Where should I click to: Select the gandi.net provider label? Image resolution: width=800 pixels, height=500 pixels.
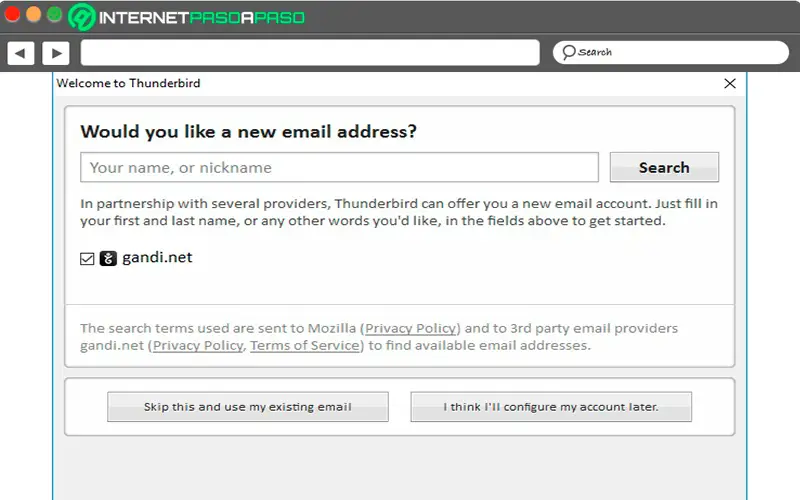point(157,258)
